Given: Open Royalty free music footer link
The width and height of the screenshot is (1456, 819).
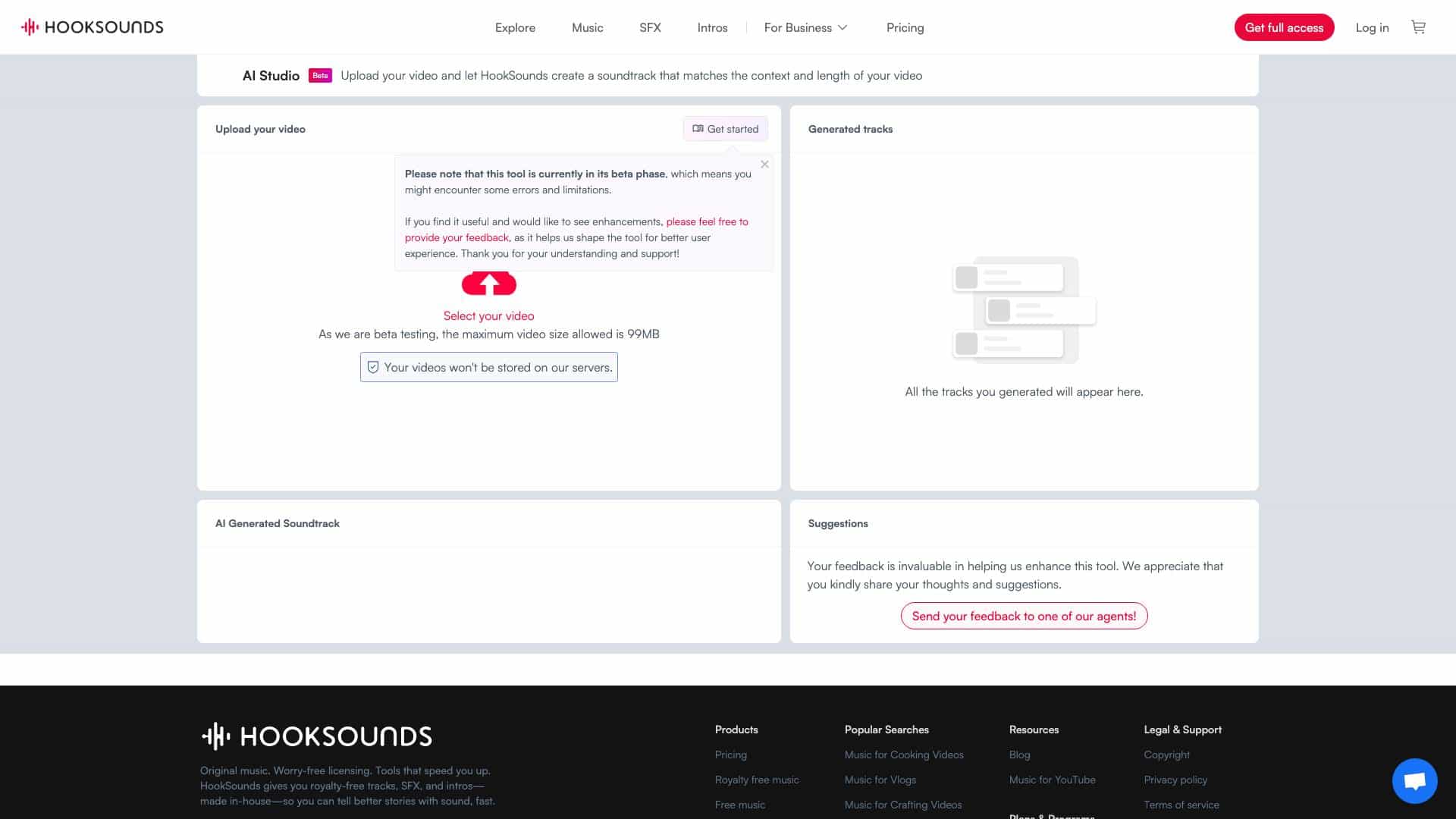Looking at the screenshot, I should coord(757,780).
